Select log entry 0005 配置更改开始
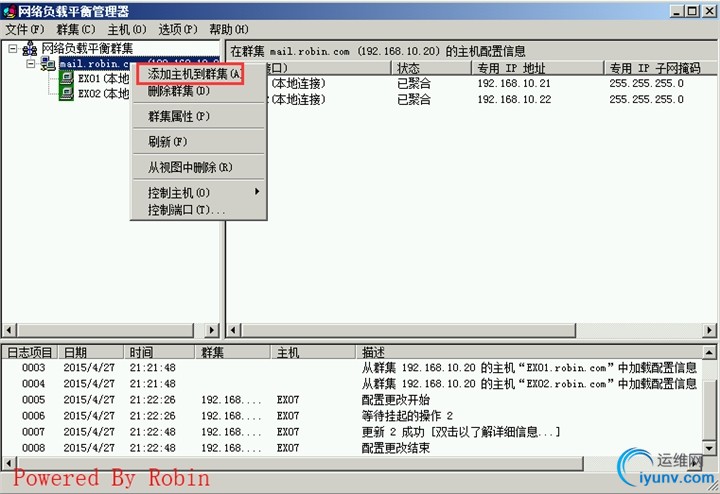This screenshot has height=494, width=720. 352,400
